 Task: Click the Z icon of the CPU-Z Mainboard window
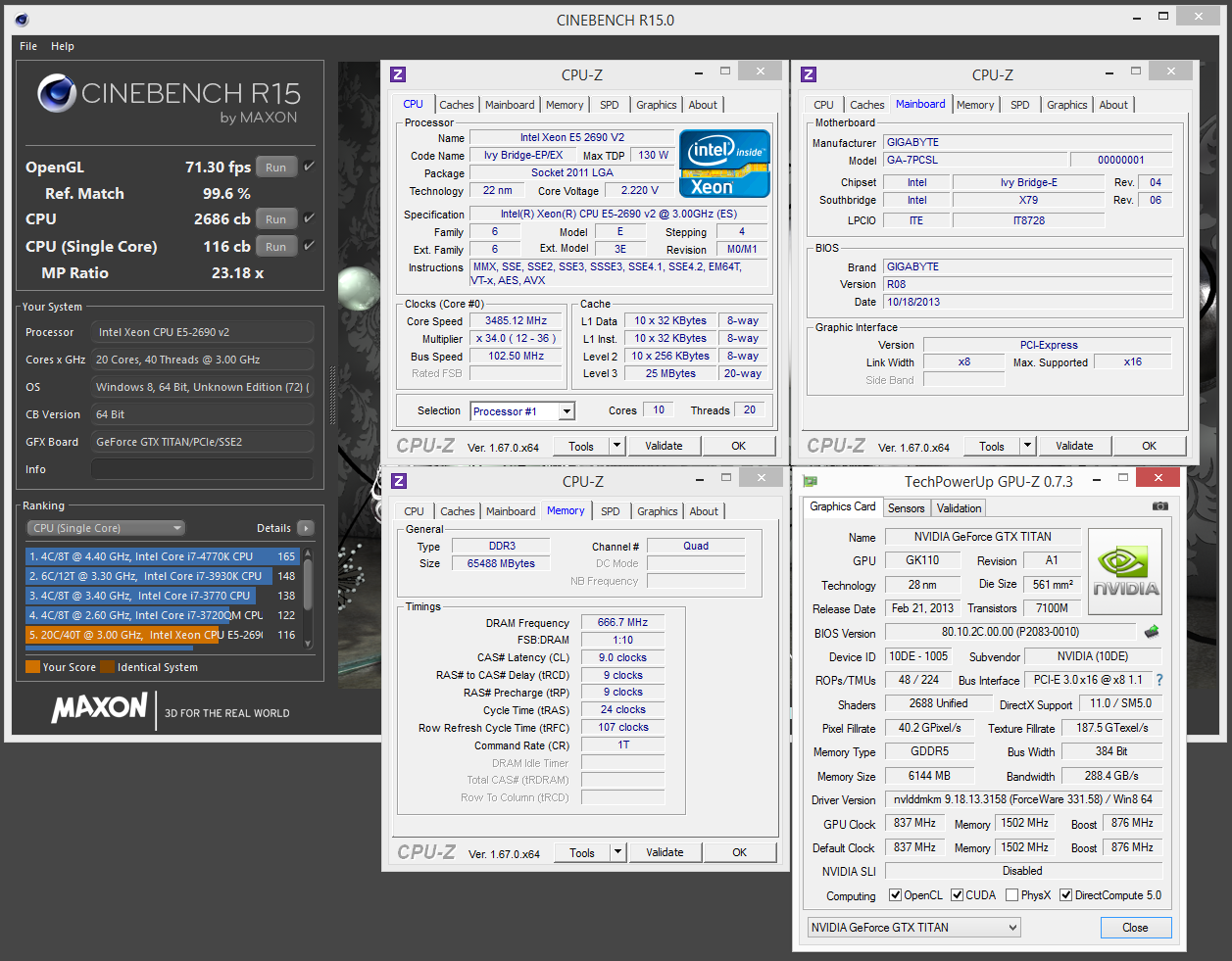tap(809, 74)
